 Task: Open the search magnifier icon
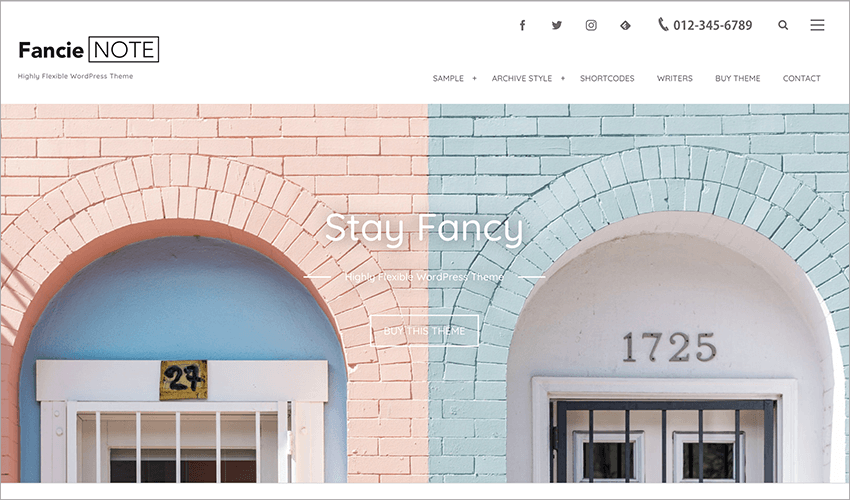[x=783, y=25]
